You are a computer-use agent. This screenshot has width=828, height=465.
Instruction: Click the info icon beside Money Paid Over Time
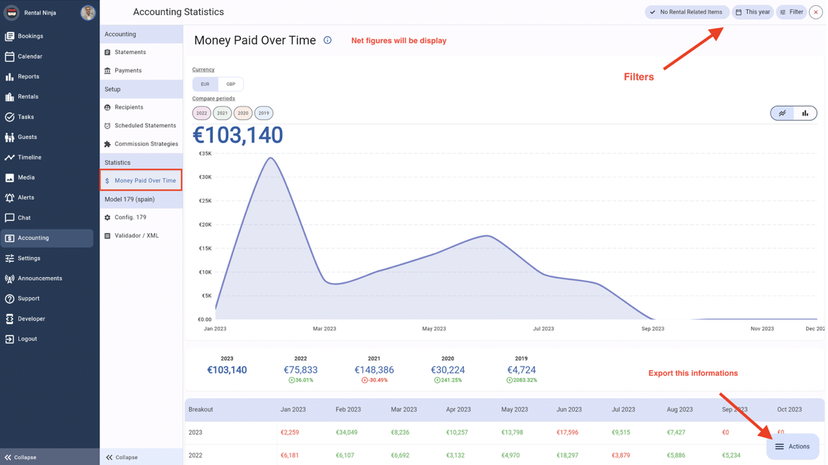pyautogui.click(x=327, y=41)
